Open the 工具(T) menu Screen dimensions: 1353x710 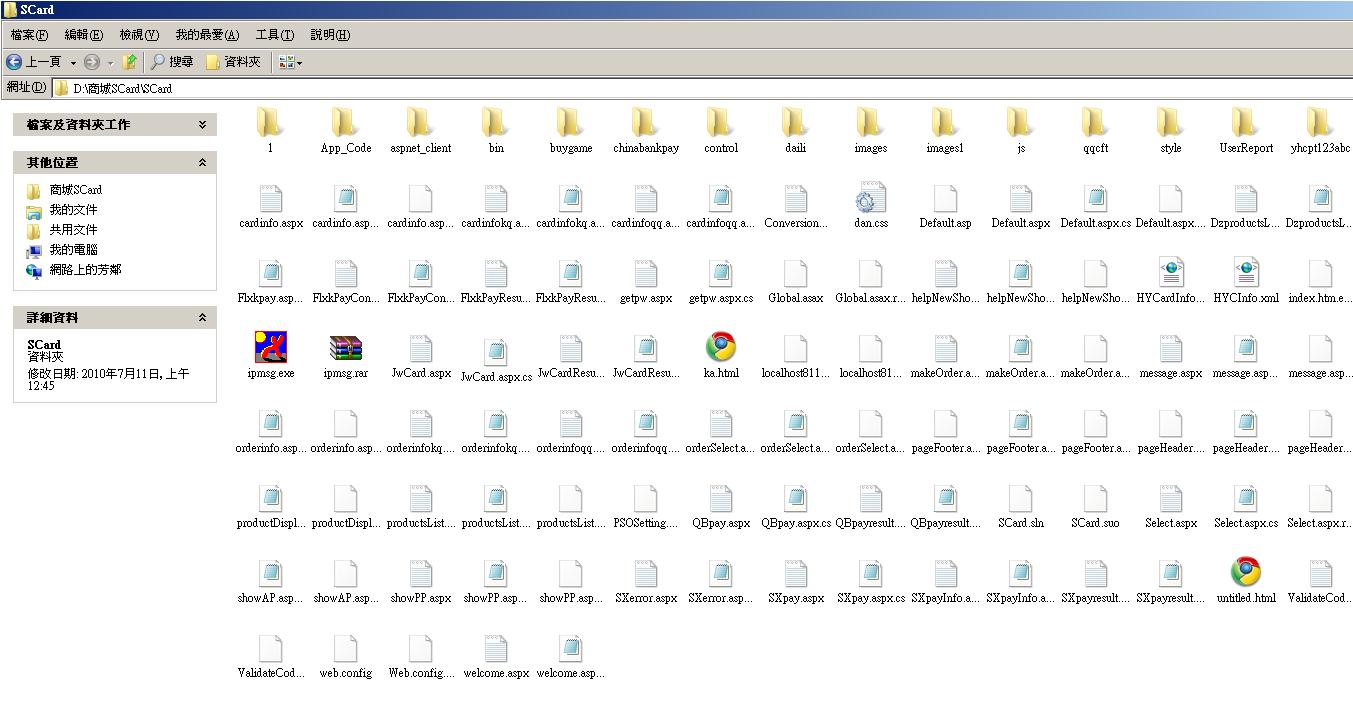(274, 35)
